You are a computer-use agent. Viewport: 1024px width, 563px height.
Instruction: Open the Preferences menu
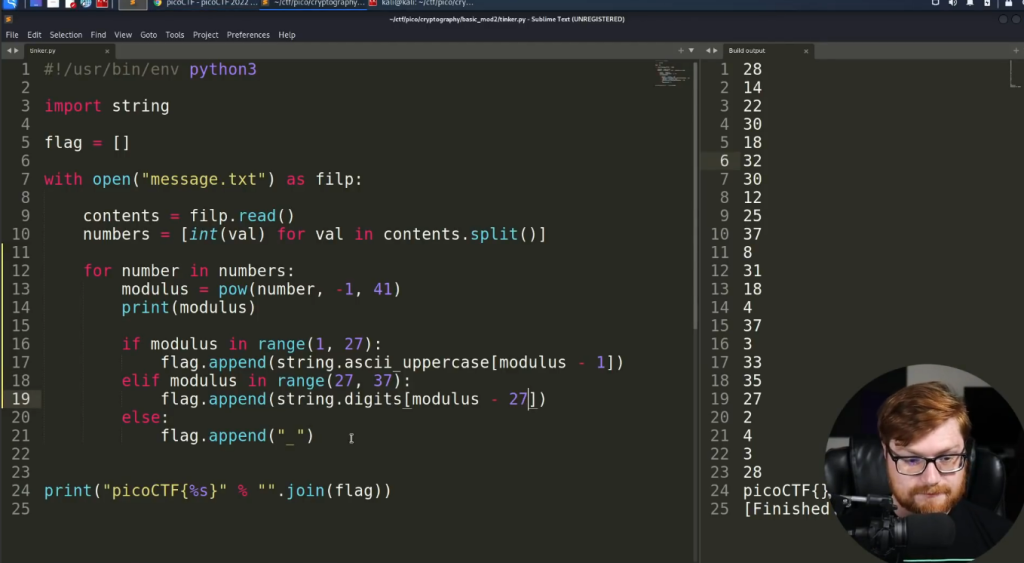click(248, 35)
